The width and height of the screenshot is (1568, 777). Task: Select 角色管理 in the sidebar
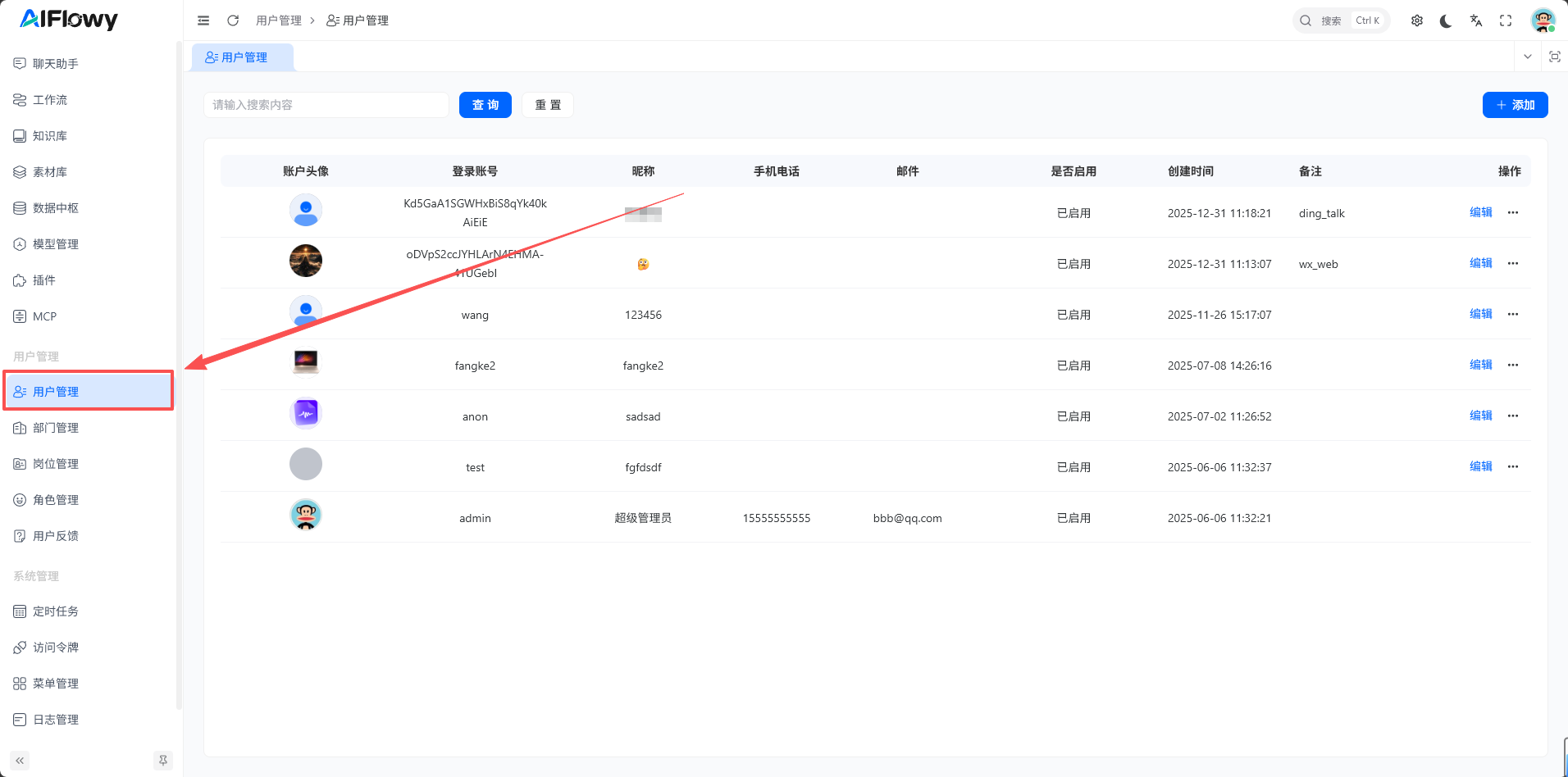point(56,500)
